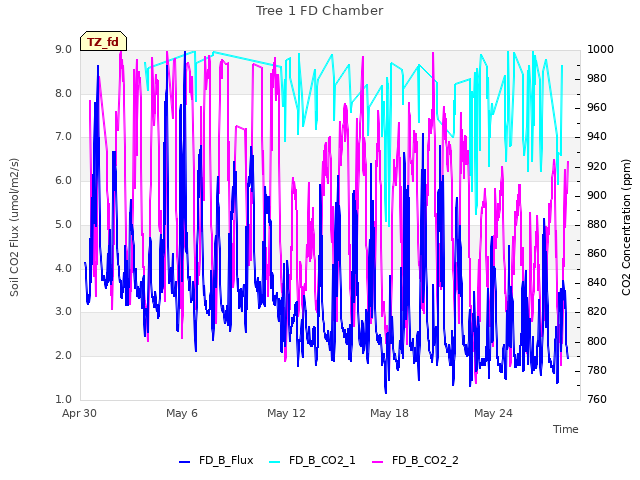The width and height of the screenshot is (640, 480).
Task: Click the 900 right axis tick label
Action: coord(597,196)
